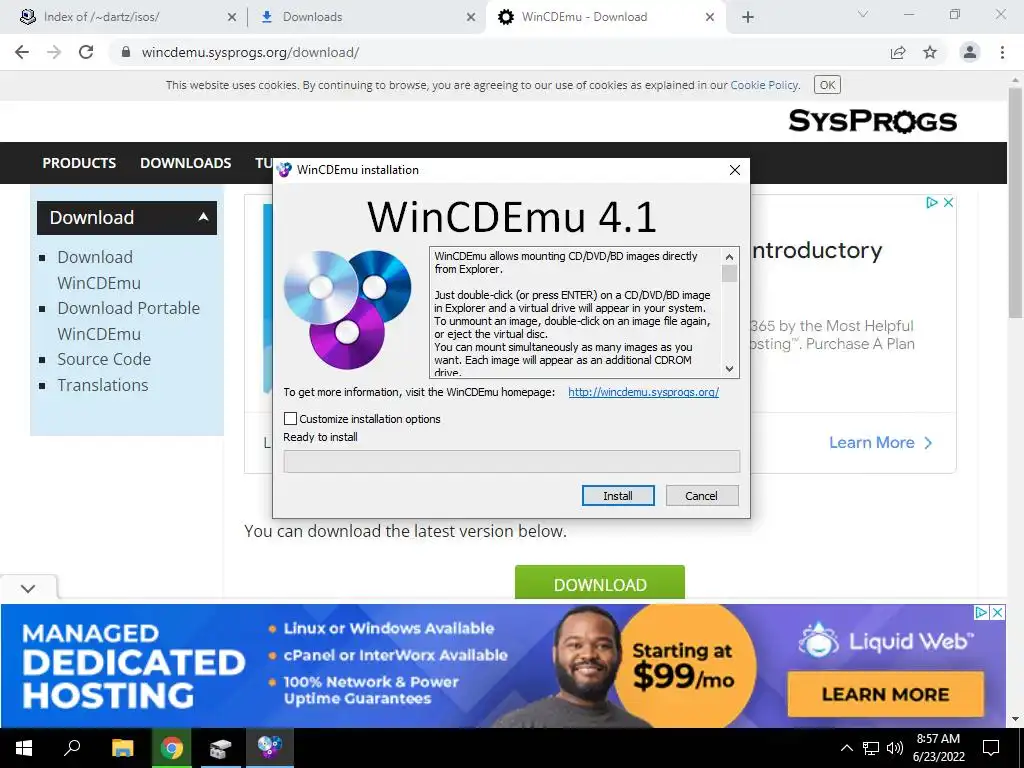Image resolution: width=1024 pixels, height=768 pixels.
Task: Click installer description scrollbar thumb
Action: [729, 273]
